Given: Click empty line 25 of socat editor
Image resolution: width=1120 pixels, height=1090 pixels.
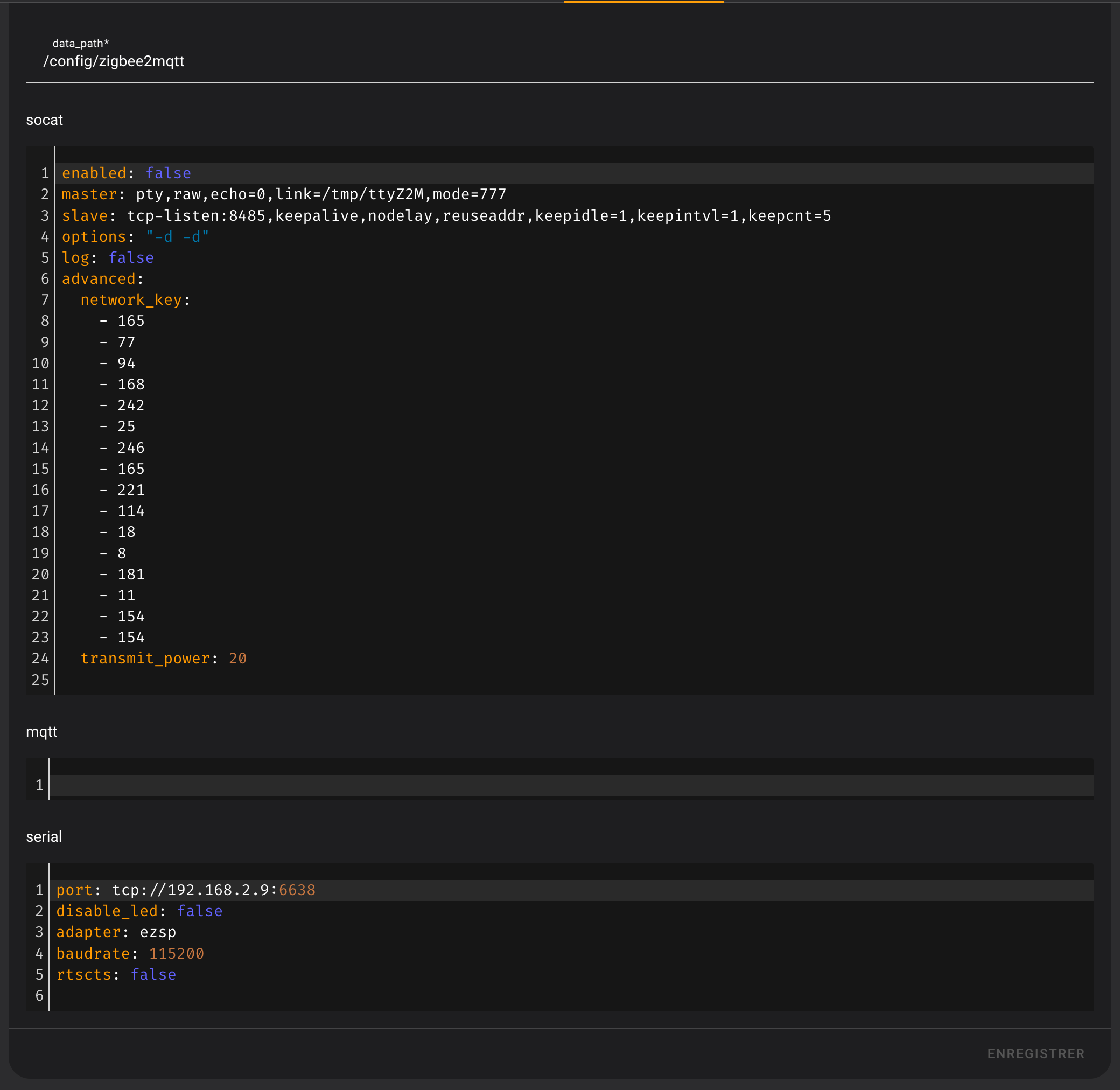Looking at the screenshot, I should pos(574,680).
